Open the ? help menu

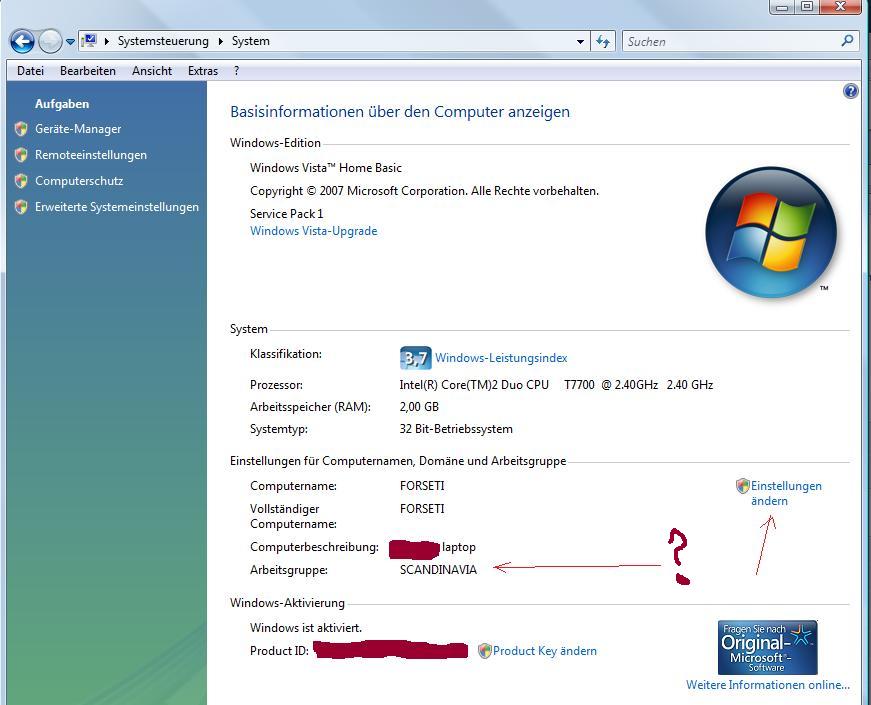[237, 71]
